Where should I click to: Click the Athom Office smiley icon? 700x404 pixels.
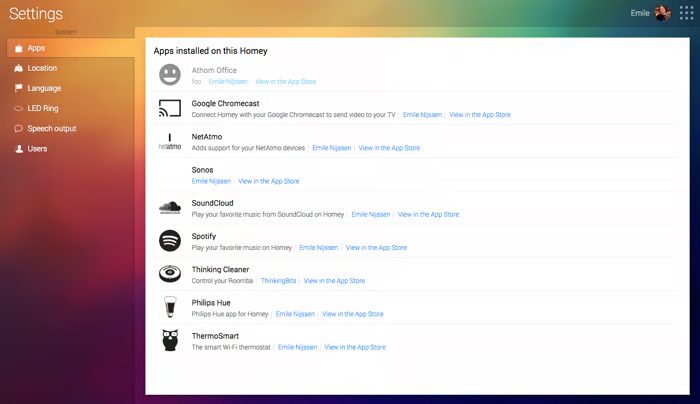click(x=170, y=75)
